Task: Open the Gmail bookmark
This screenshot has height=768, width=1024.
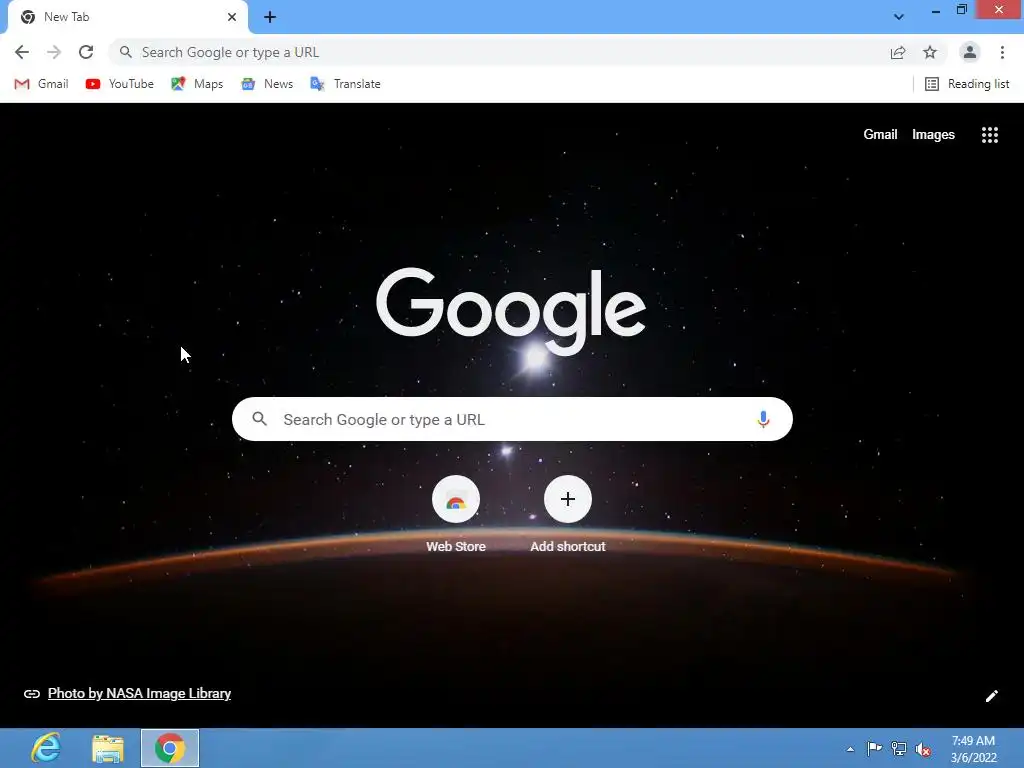Action: point(41,84)
